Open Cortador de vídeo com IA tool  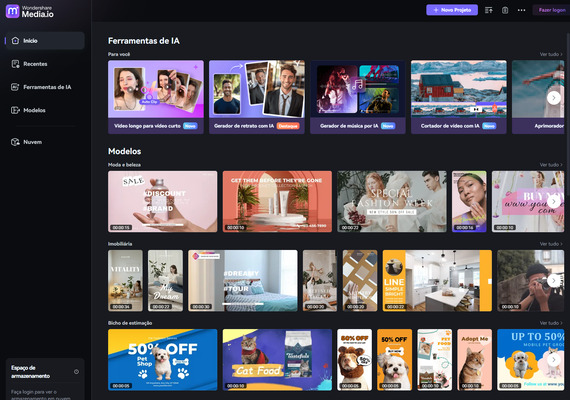459,97
